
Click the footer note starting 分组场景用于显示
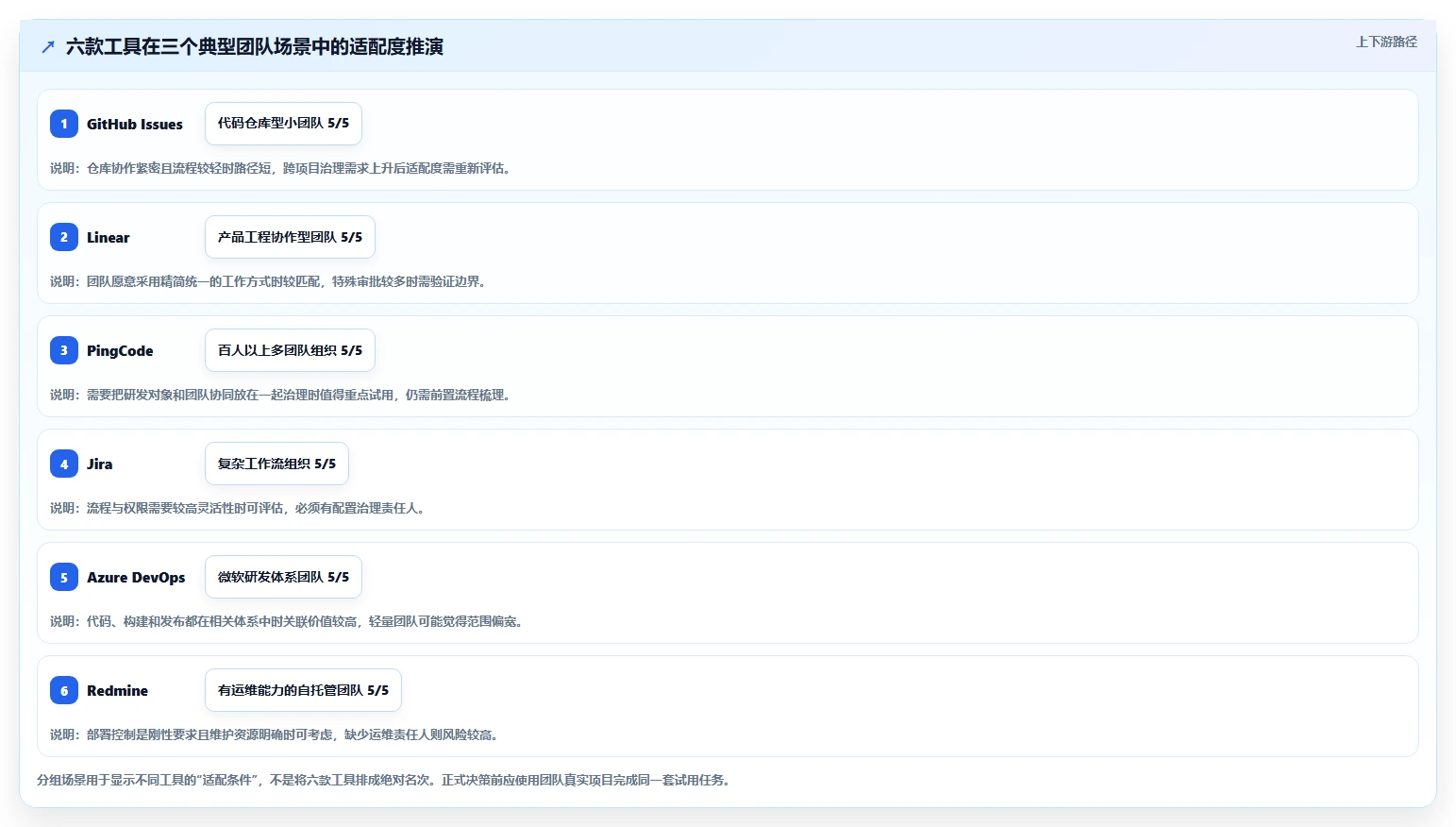tap(384, 780)
